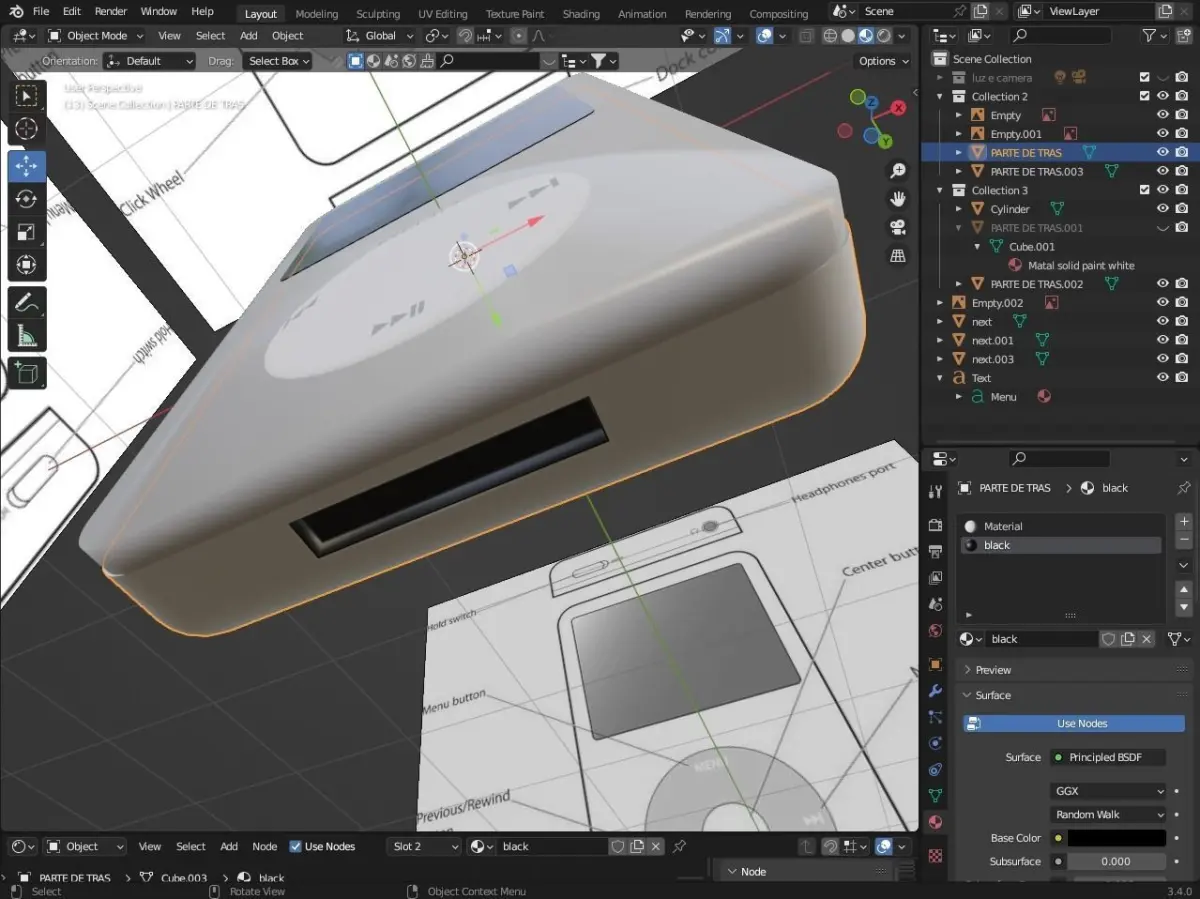Uncheck Use Nodes checkbox in node editor
The width and height of the screenshot is (1200, 899).
click(x=295, y=846)
